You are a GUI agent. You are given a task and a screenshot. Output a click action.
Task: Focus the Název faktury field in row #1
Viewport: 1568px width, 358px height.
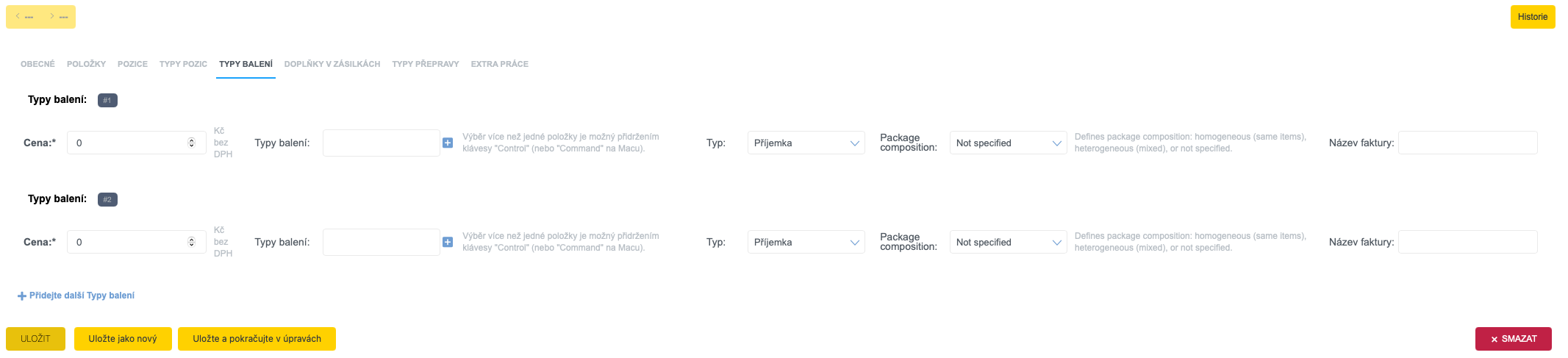(x=1467, y=143)
